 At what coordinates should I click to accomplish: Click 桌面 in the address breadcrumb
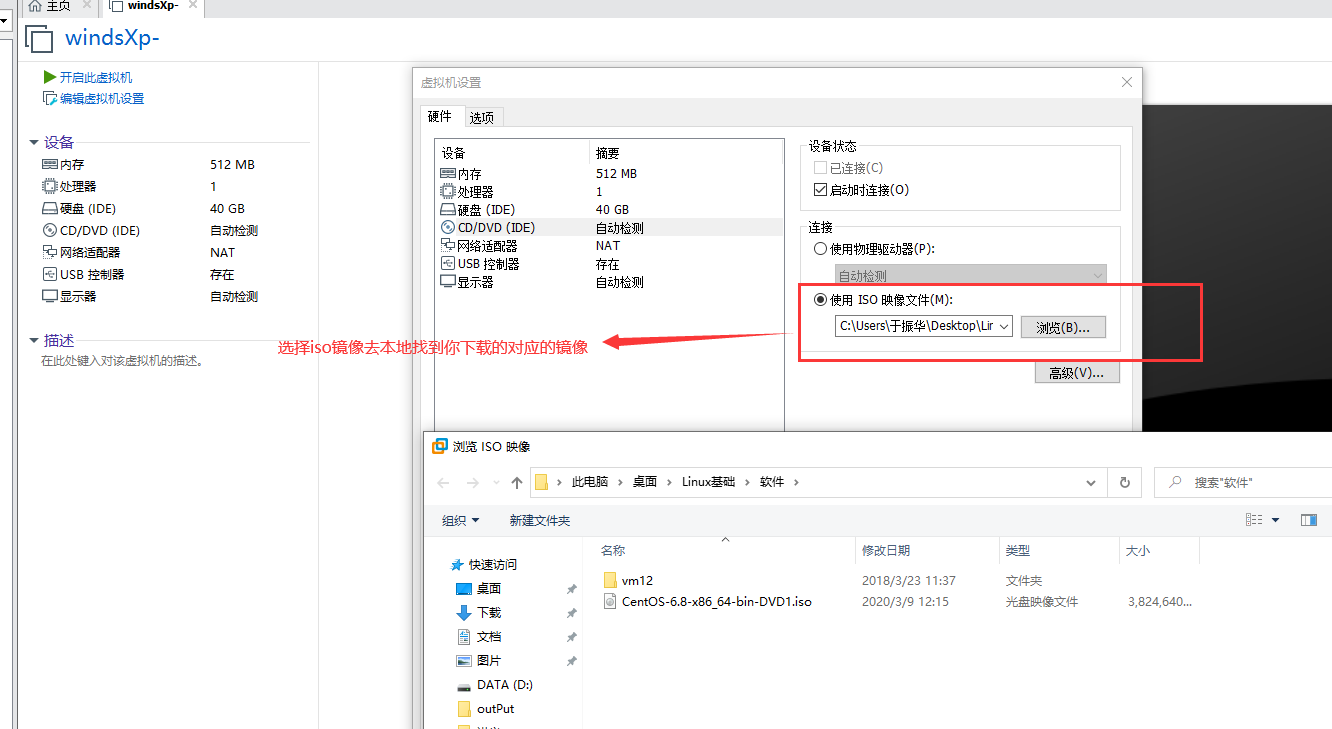[x=645, y=482]
